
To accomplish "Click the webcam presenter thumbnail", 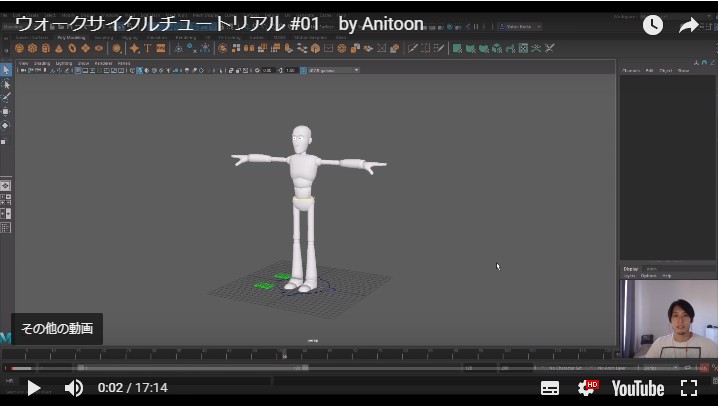I will click(669, 319).
